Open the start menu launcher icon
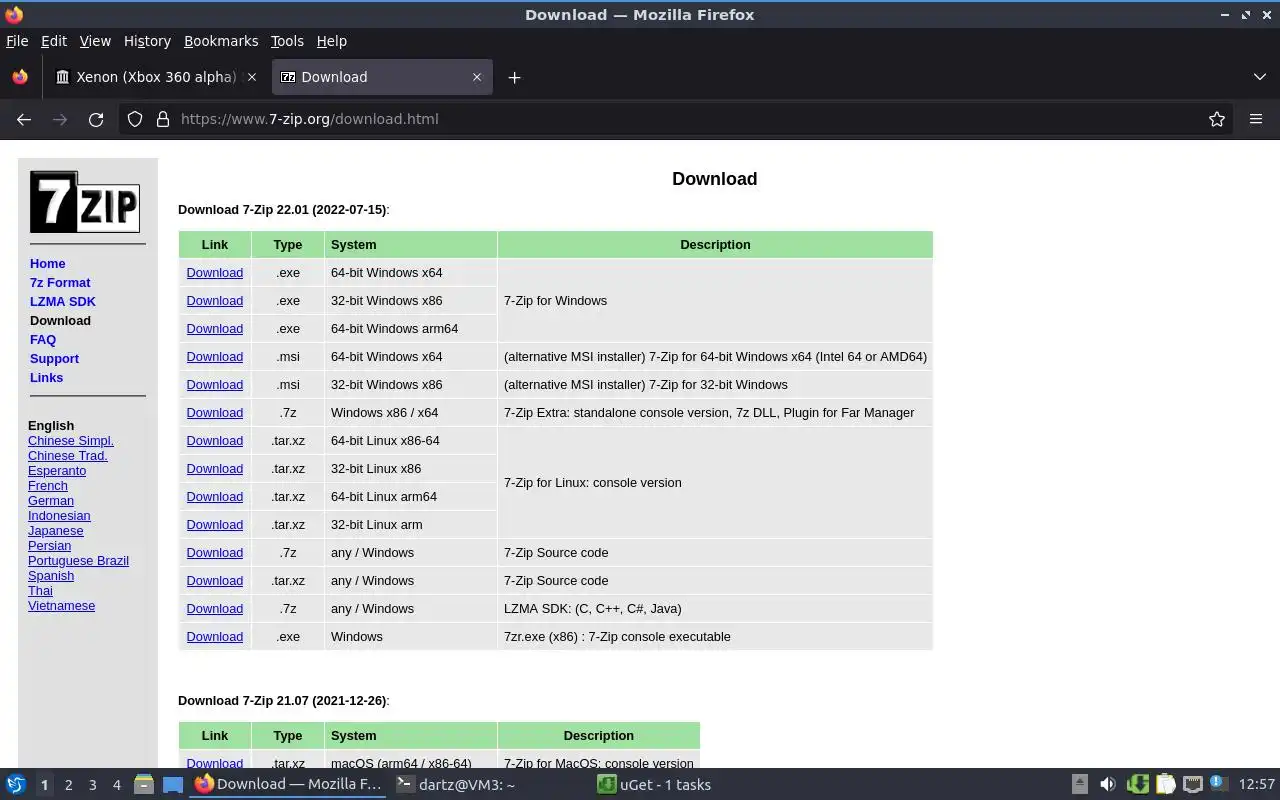Viewport: 1280px width, 800px height. (15, 785)
